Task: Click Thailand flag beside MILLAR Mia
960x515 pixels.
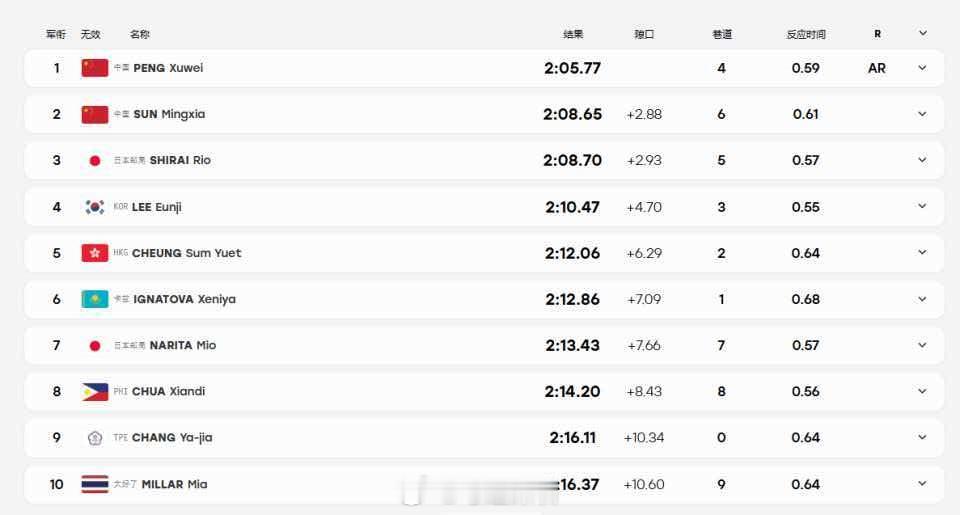Action: click(x=95, y=484)
